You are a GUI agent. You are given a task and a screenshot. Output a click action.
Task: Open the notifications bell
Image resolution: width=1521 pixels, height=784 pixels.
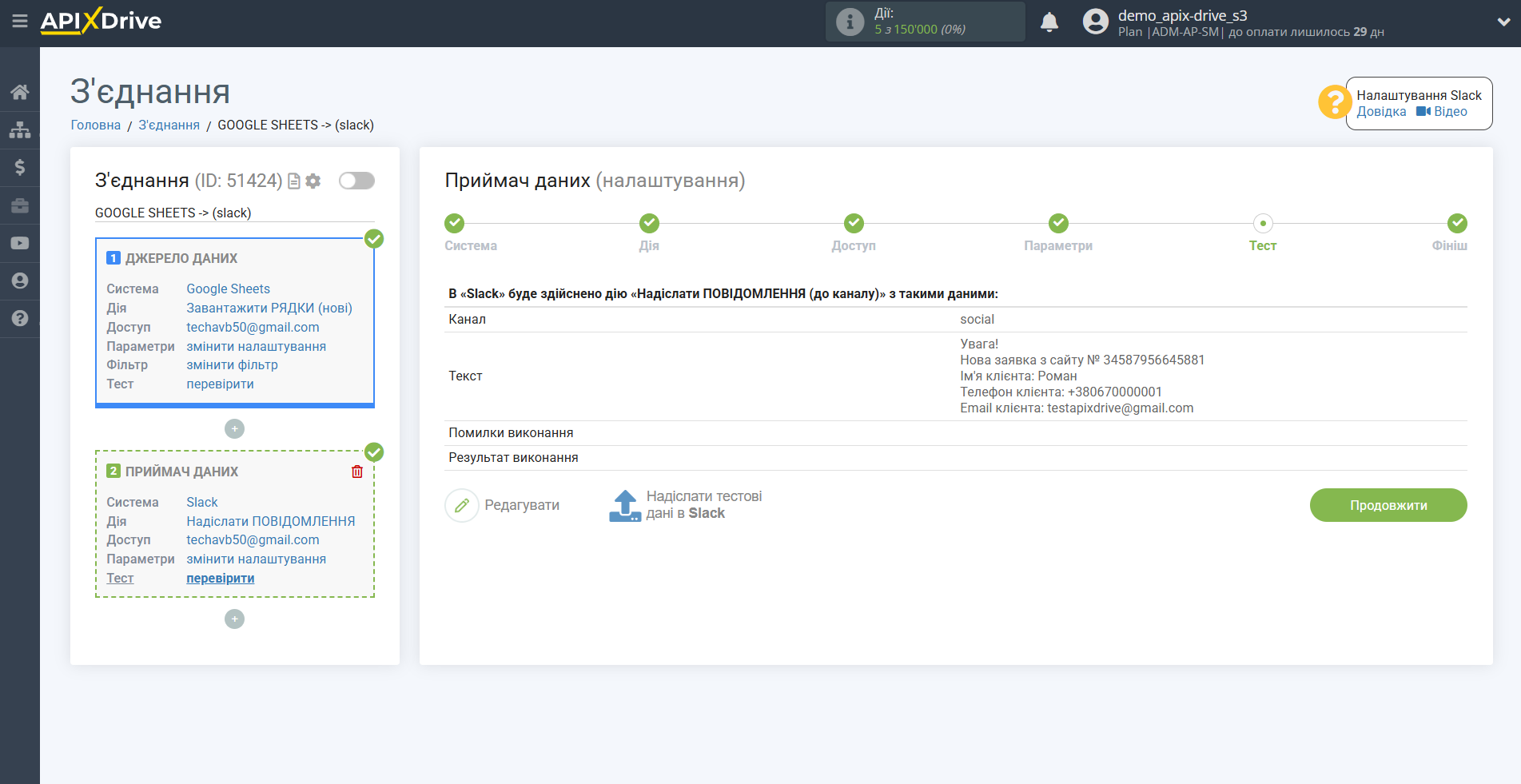(x=1049, y=22)
